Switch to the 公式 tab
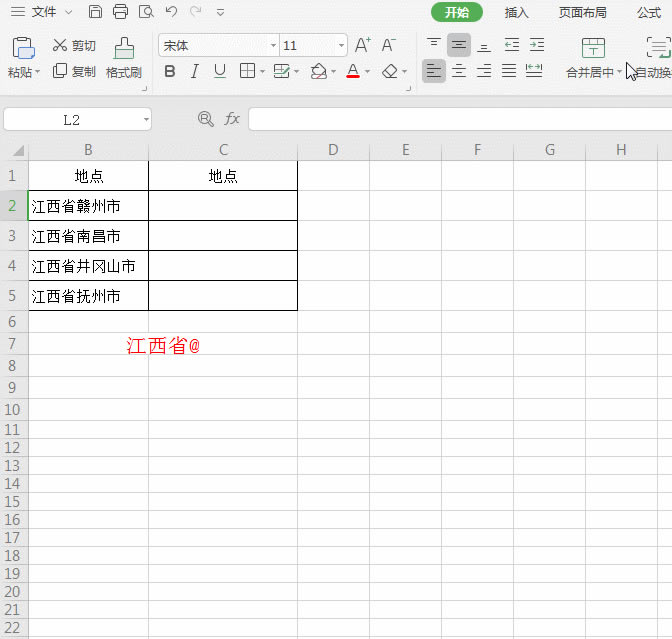 (x=649, y=12)
